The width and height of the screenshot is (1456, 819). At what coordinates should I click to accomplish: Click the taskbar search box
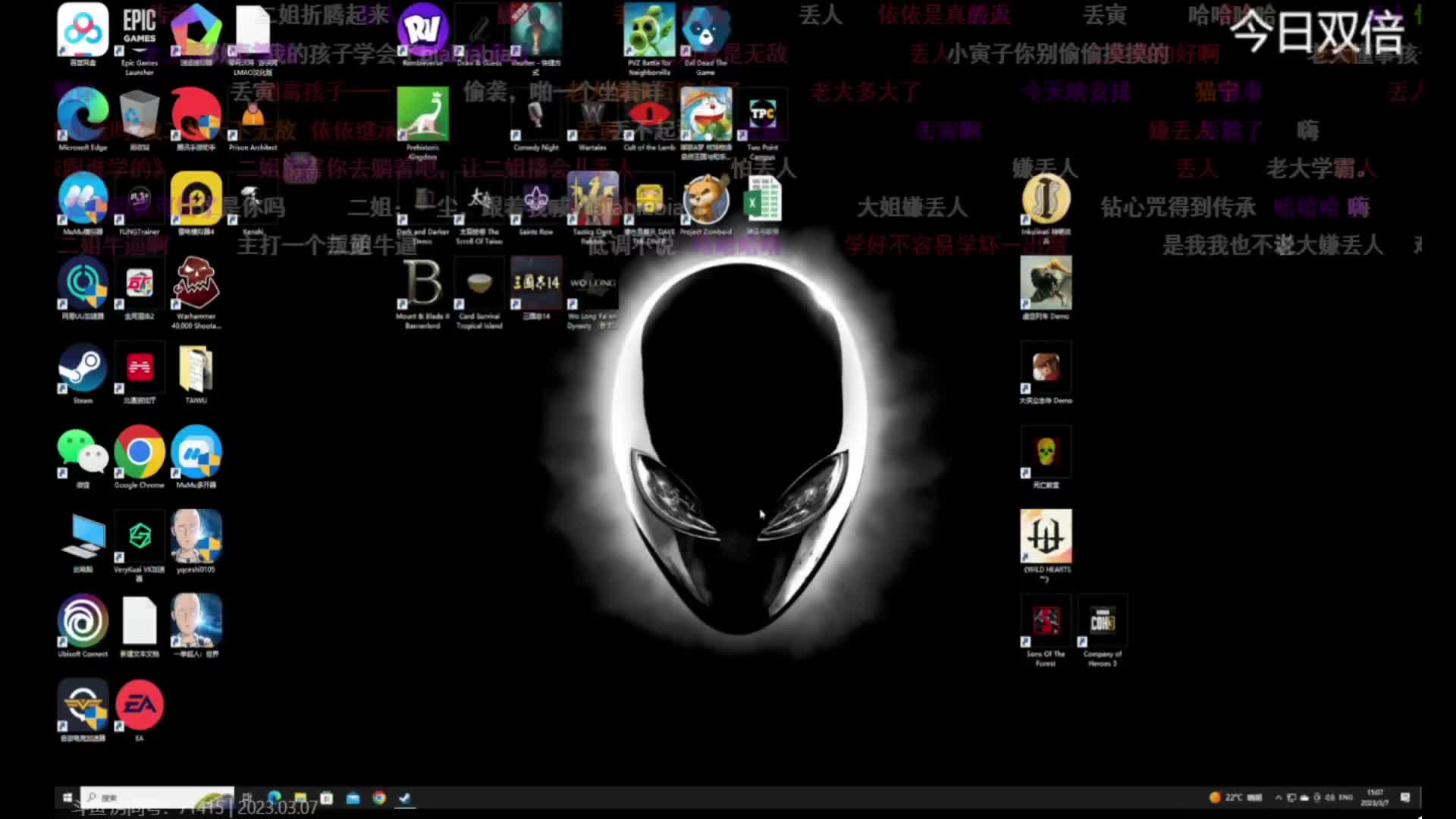pyautogui.click(x=157, y=797)
